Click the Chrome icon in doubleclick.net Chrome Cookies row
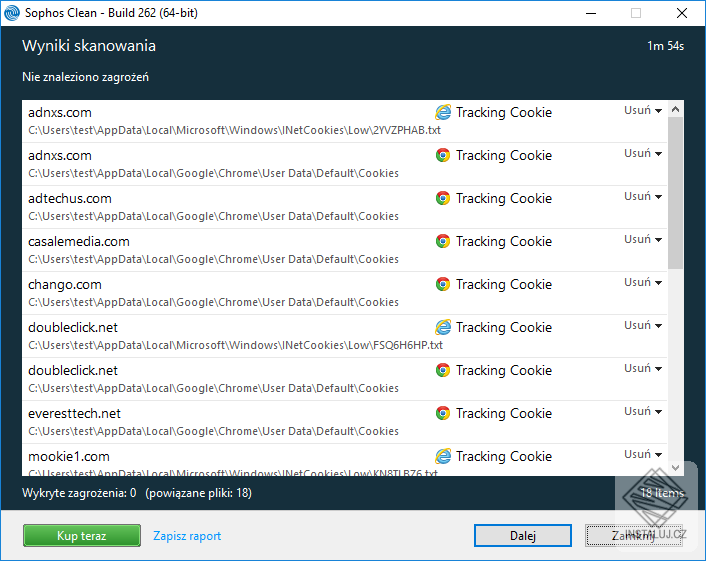706x561 pixels. (x=443, y=370)
